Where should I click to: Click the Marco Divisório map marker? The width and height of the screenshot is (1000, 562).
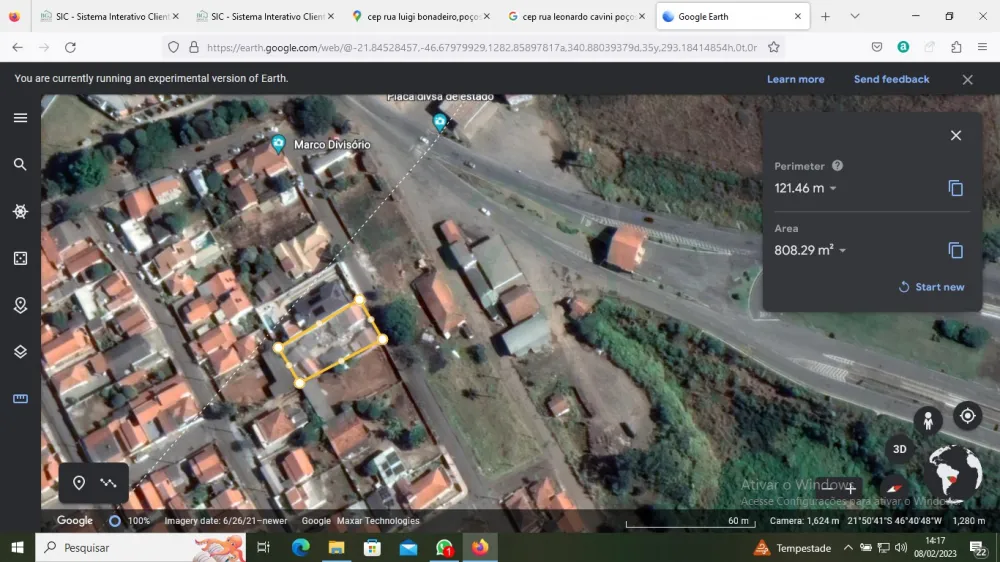tap(278, 144)
